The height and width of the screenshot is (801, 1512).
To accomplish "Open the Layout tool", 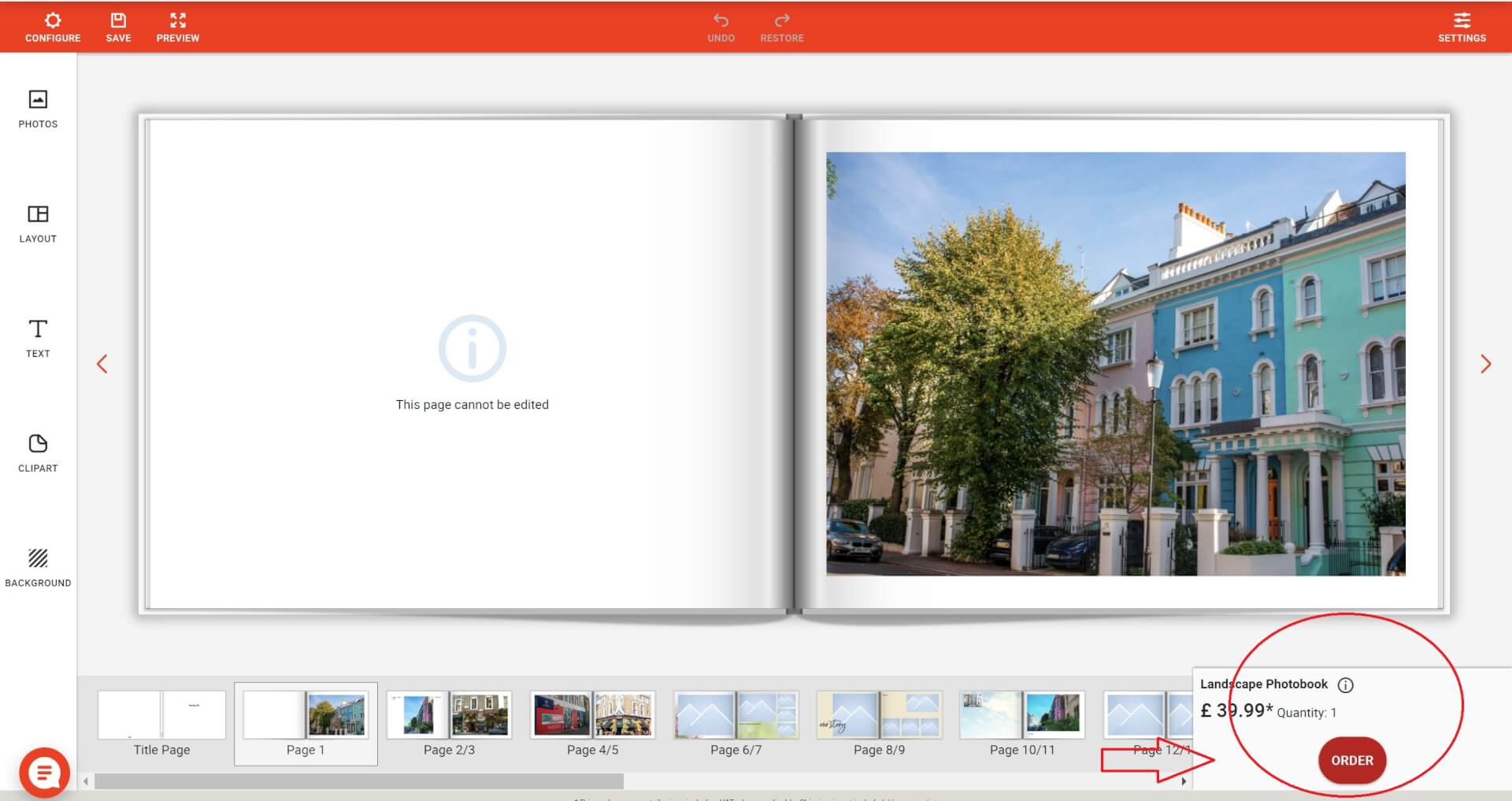I will 38,224.
